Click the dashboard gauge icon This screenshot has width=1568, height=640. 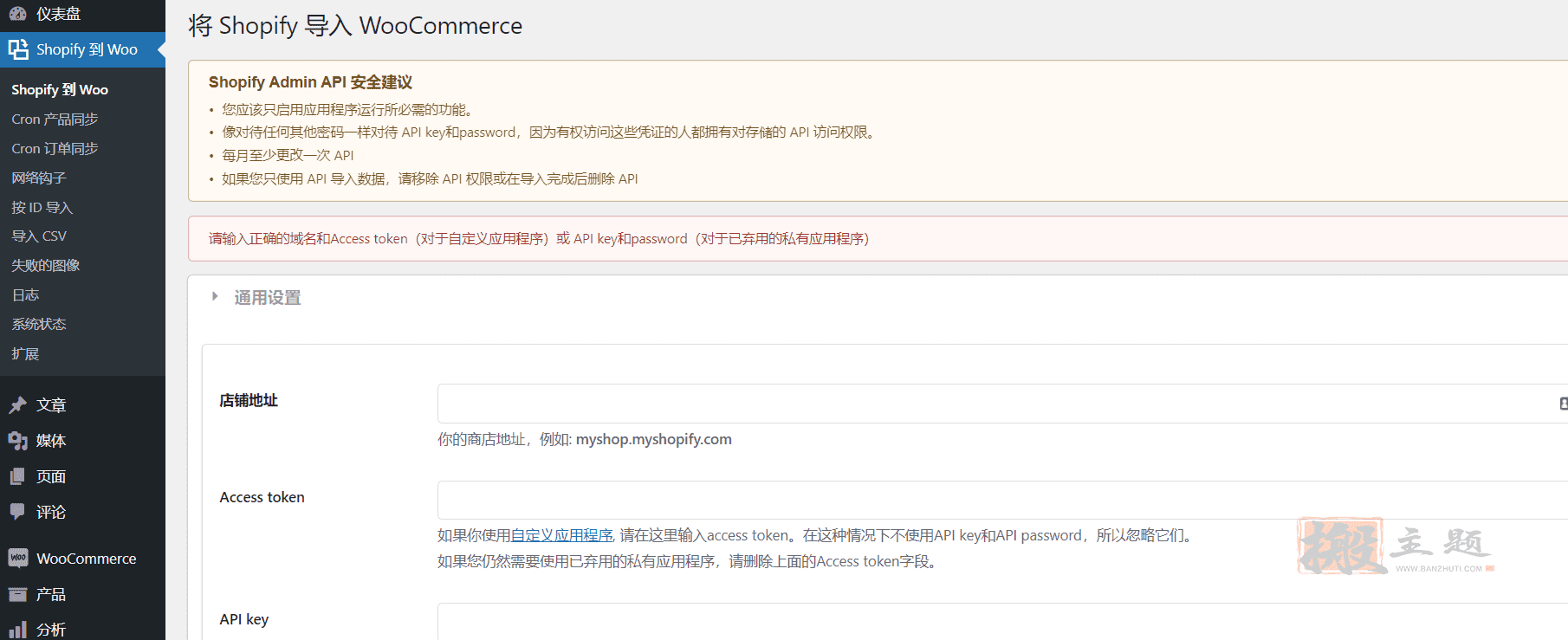pos(17,13)
